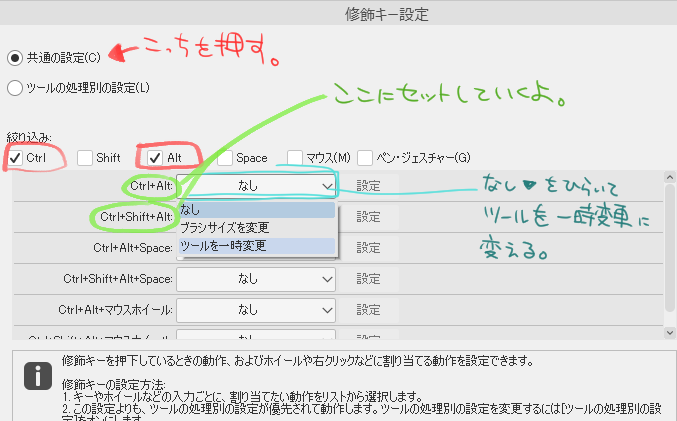Click 設定 button for Ctrl+Alt row
The width and height of the screenshot is (677, 421).
pyautogui.click(x=368, y=186)
